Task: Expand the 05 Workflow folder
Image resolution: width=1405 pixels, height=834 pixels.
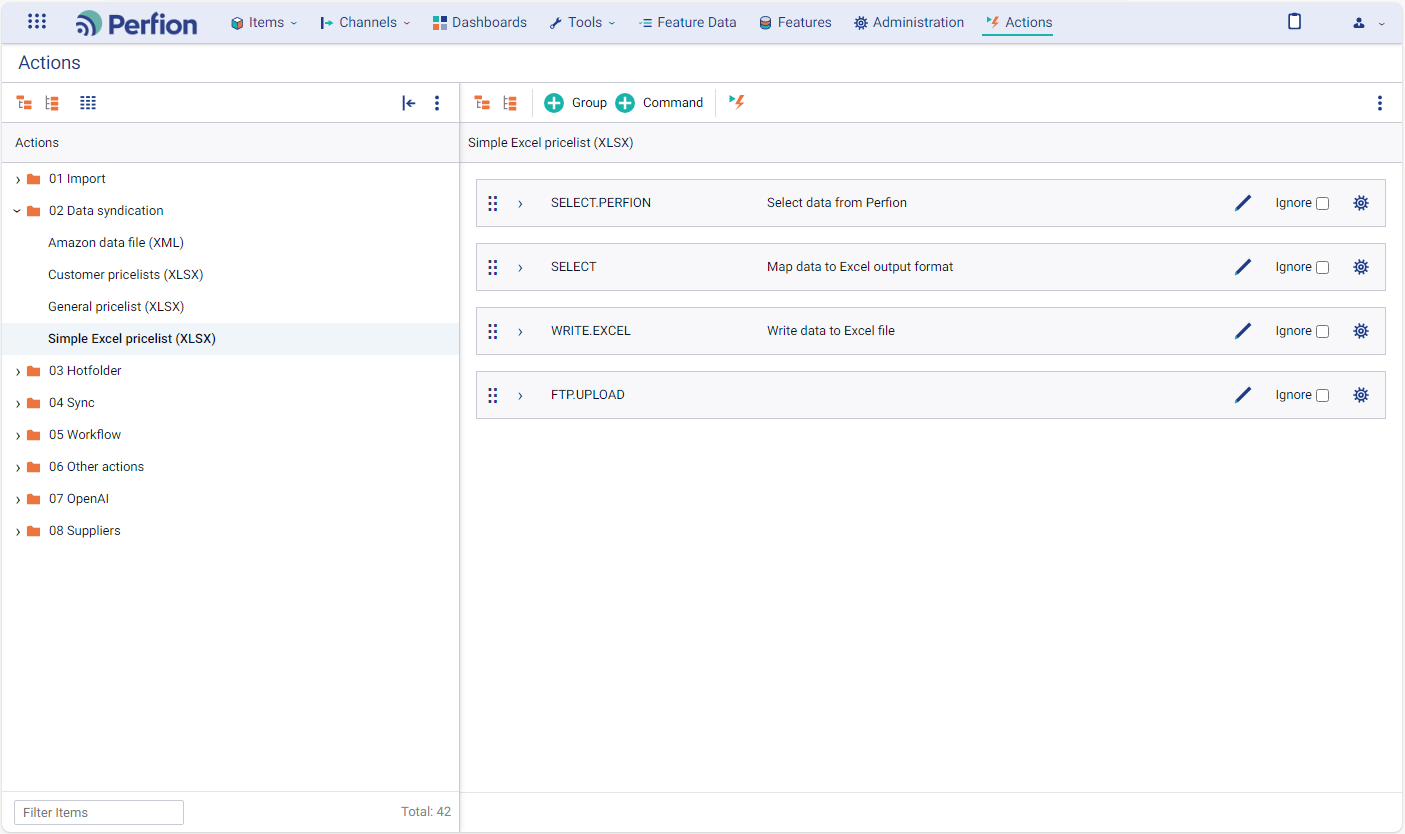Action: 18,436
